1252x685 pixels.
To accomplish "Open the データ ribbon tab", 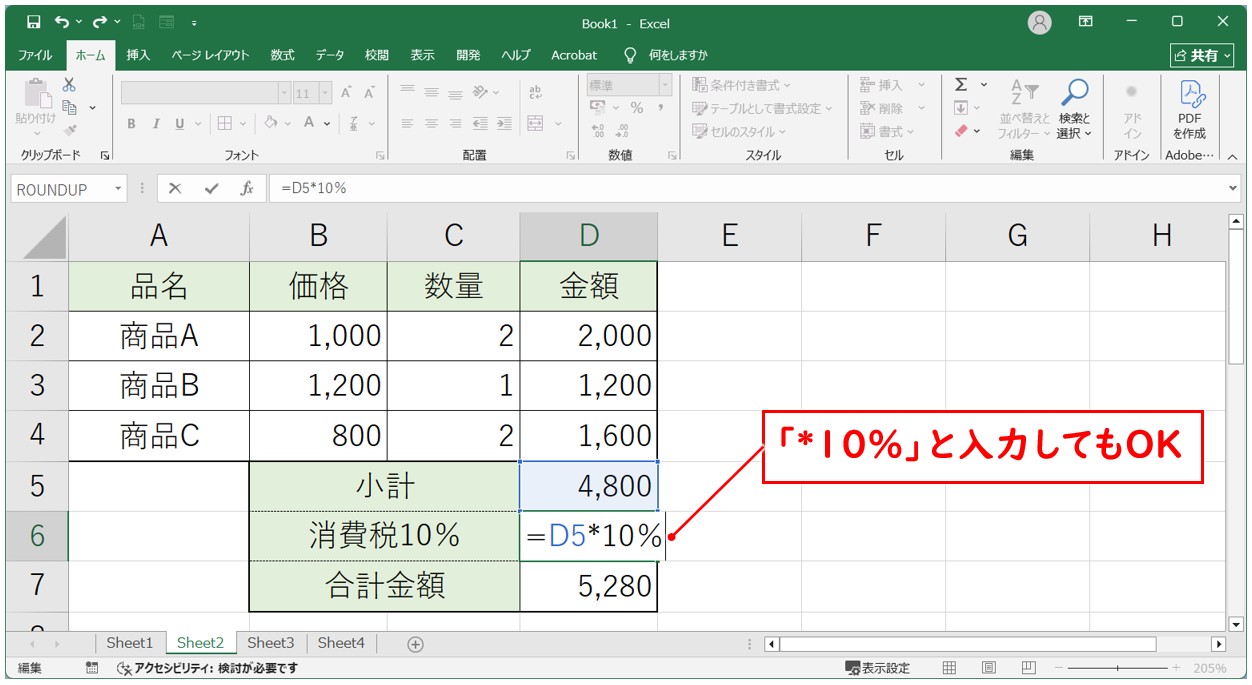I will [330, 55].
